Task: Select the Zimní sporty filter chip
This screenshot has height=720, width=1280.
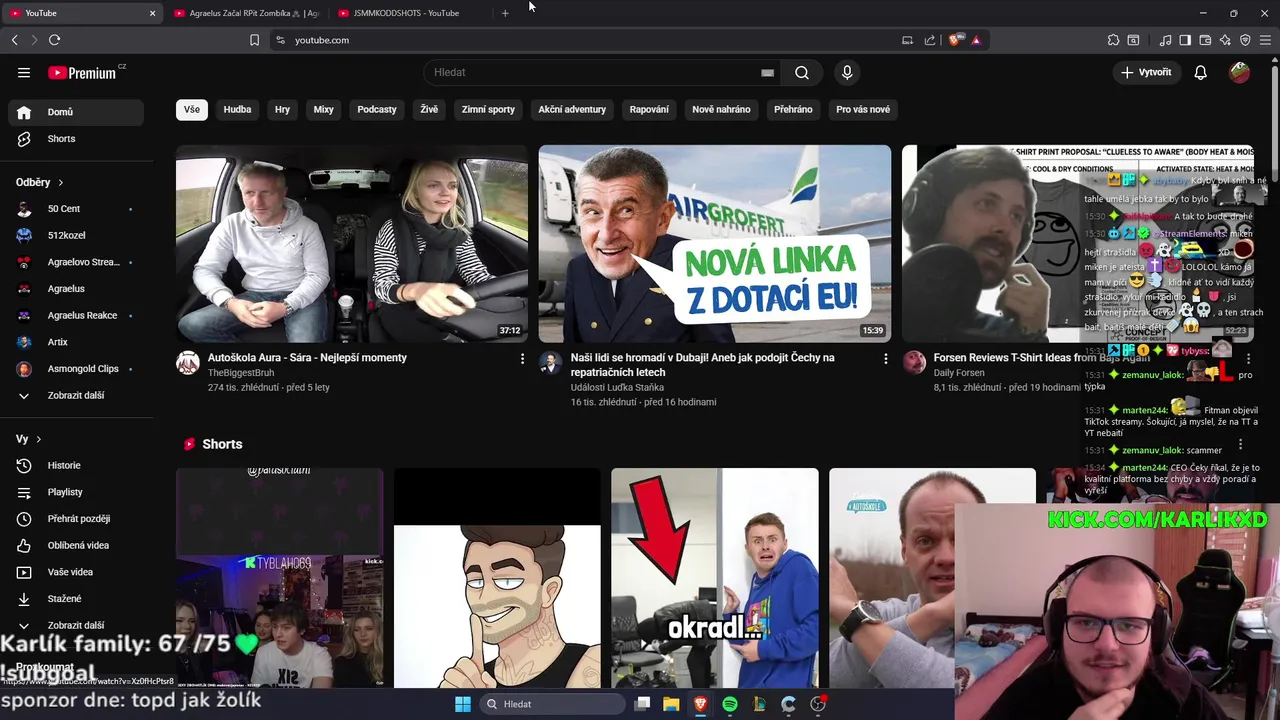Action: [x=488, y=109]
